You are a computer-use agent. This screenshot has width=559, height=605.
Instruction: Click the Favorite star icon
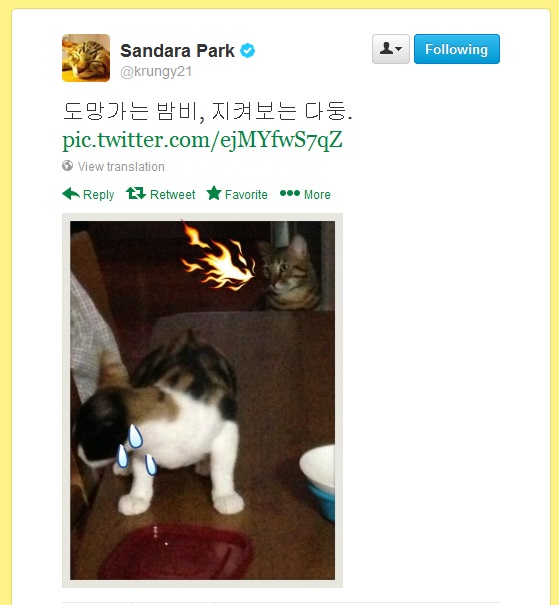click(214, 193)
